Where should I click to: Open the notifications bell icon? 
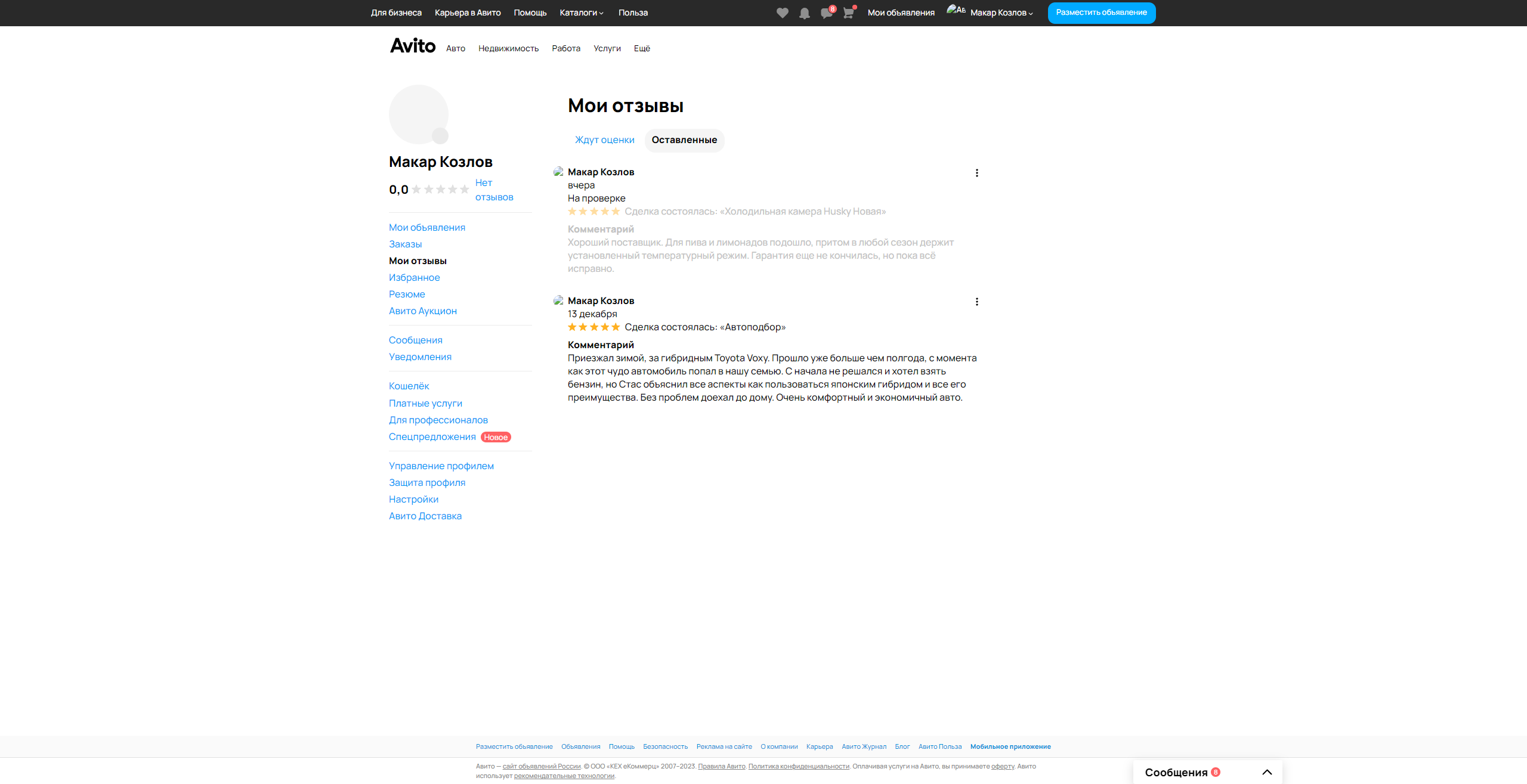tap(804, 13)
